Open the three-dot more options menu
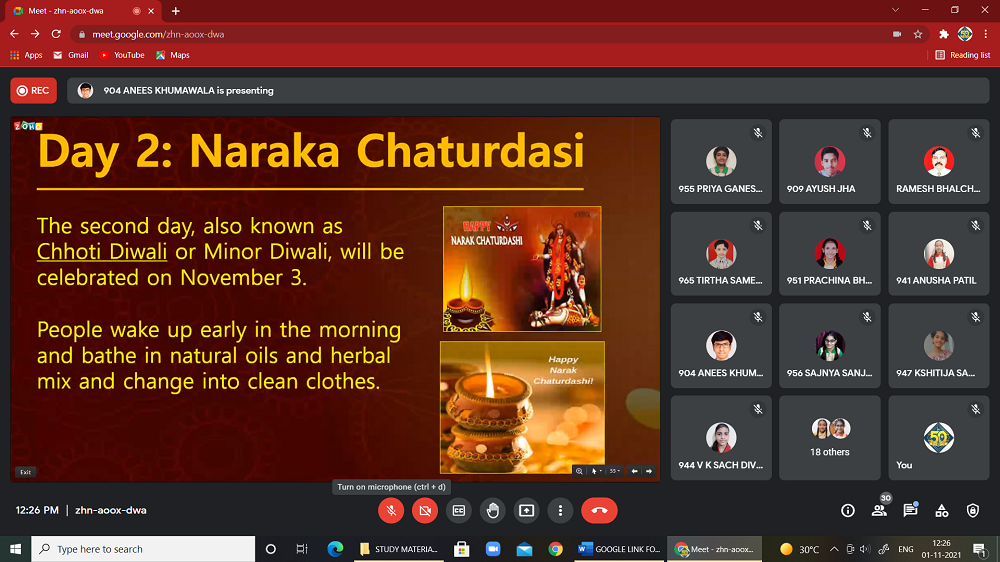The image size is (1000, 562). point(561,510)
